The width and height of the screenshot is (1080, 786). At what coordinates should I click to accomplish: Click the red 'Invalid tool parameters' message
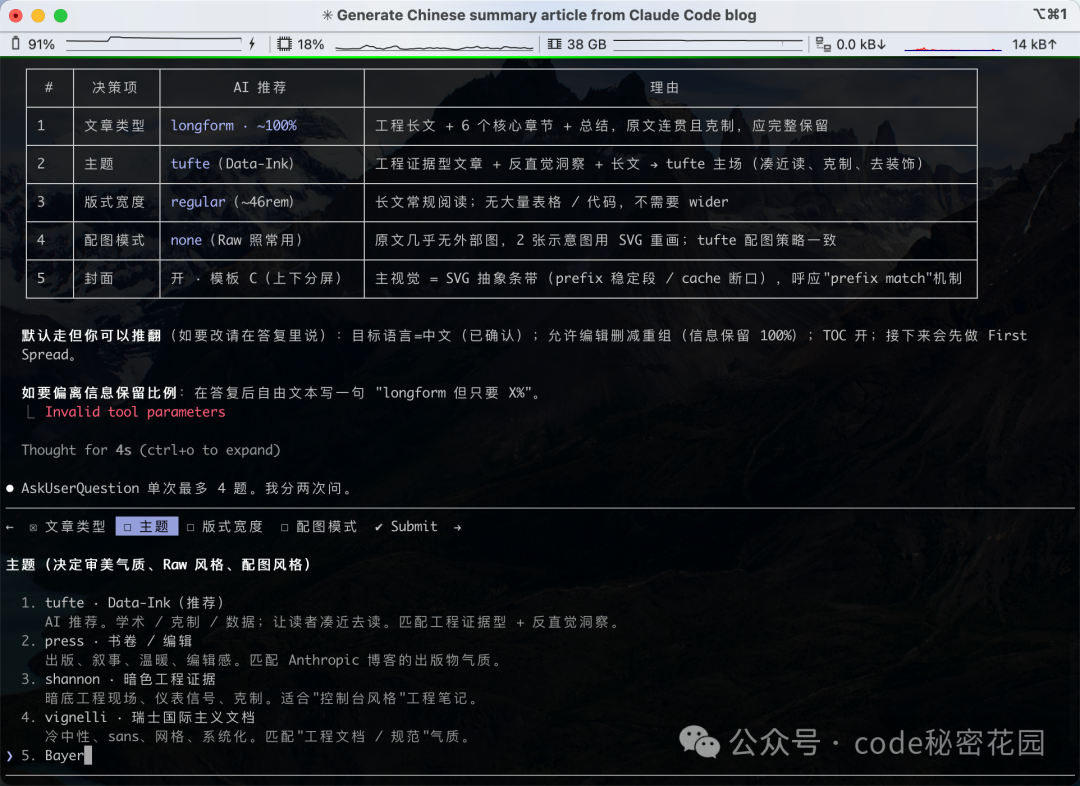(x=135, y=412)
